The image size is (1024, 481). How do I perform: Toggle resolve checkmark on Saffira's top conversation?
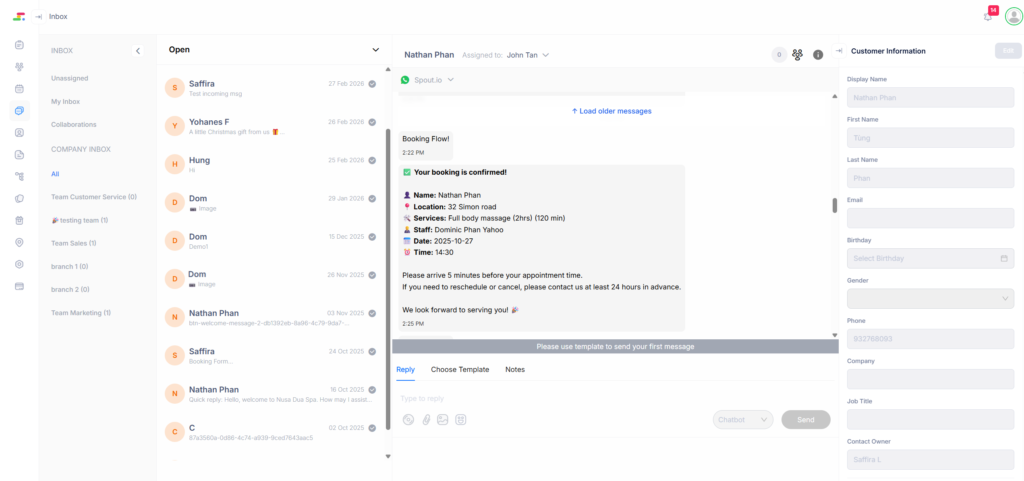pos(372,84)
